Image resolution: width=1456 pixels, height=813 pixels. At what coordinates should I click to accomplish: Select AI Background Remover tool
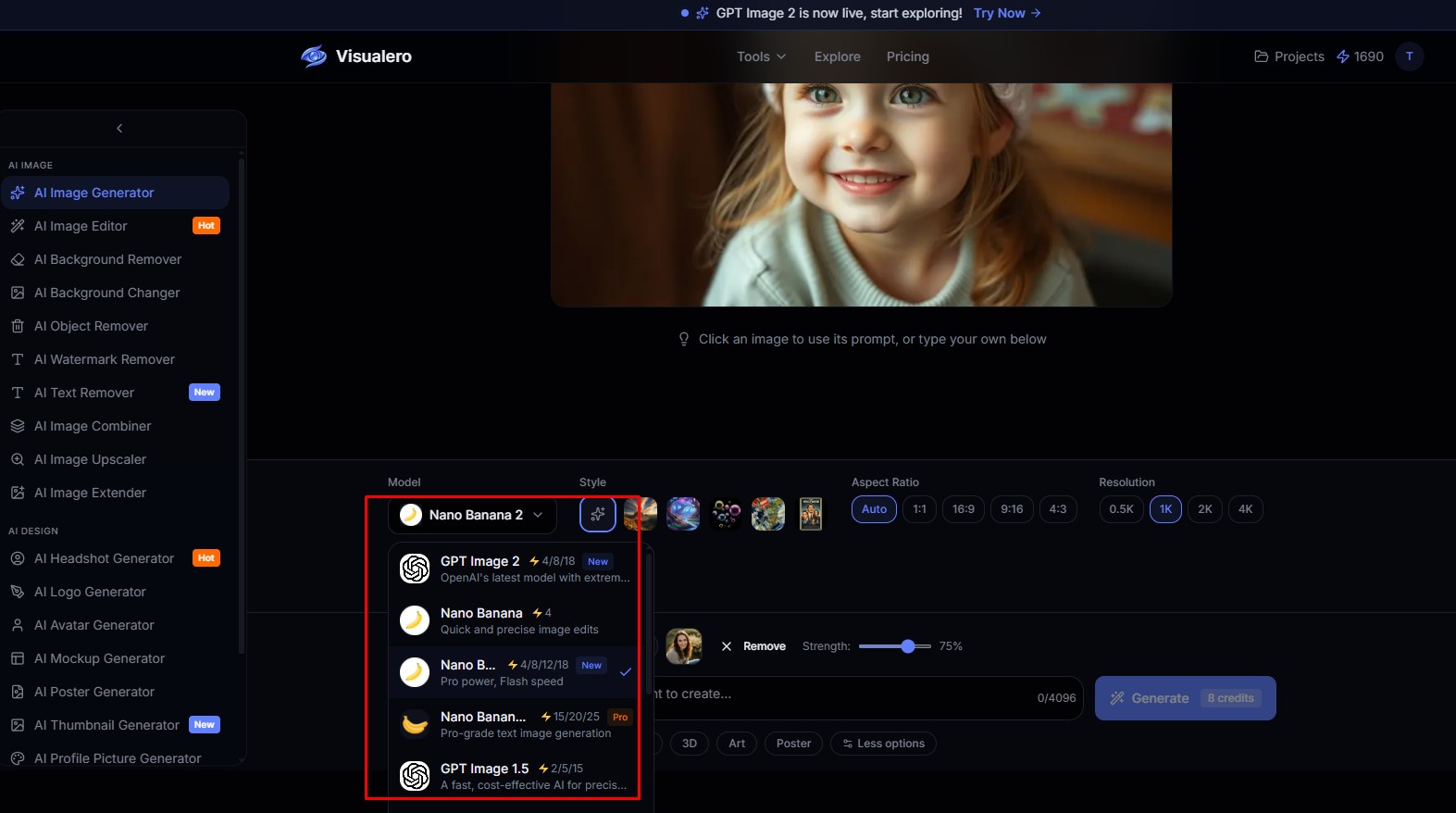pos(115,259)
